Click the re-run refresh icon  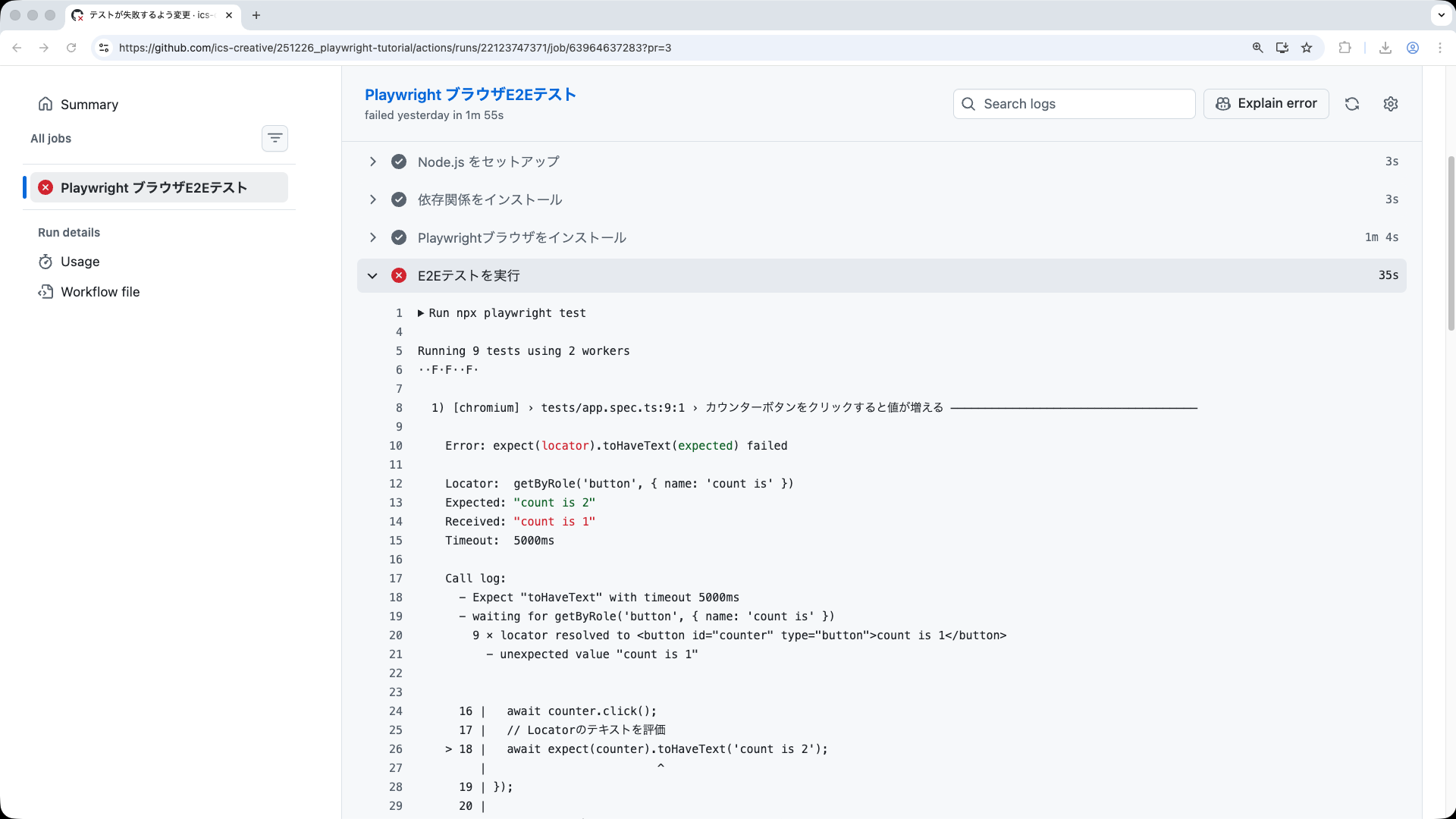(1353, 104)
